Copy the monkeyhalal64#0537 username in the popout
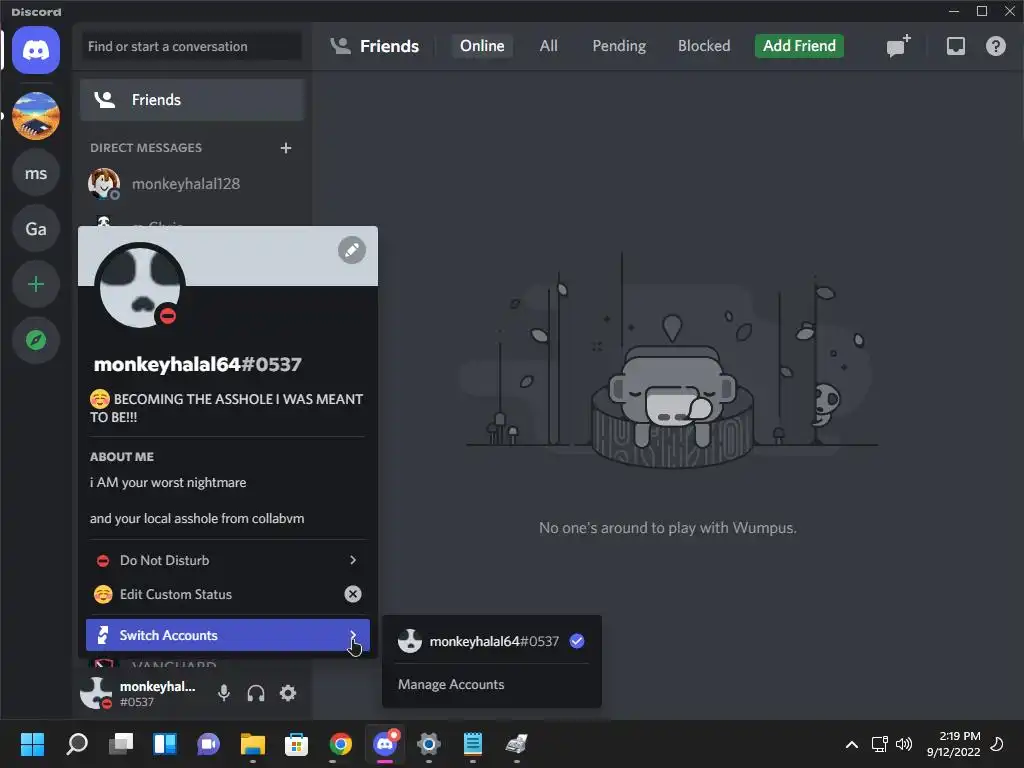Screen dimensions: 1024x768 click(198, 364)
